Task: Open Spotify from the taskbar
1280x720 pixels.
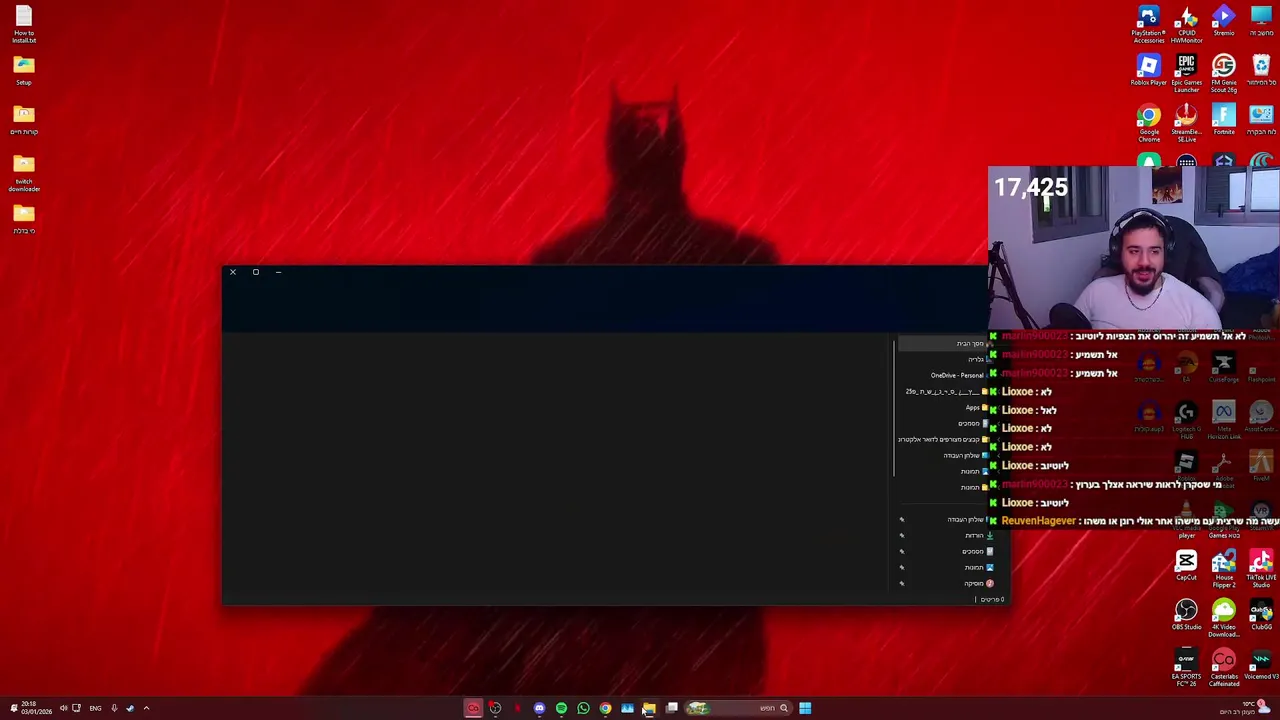Action: coord(561,708)
